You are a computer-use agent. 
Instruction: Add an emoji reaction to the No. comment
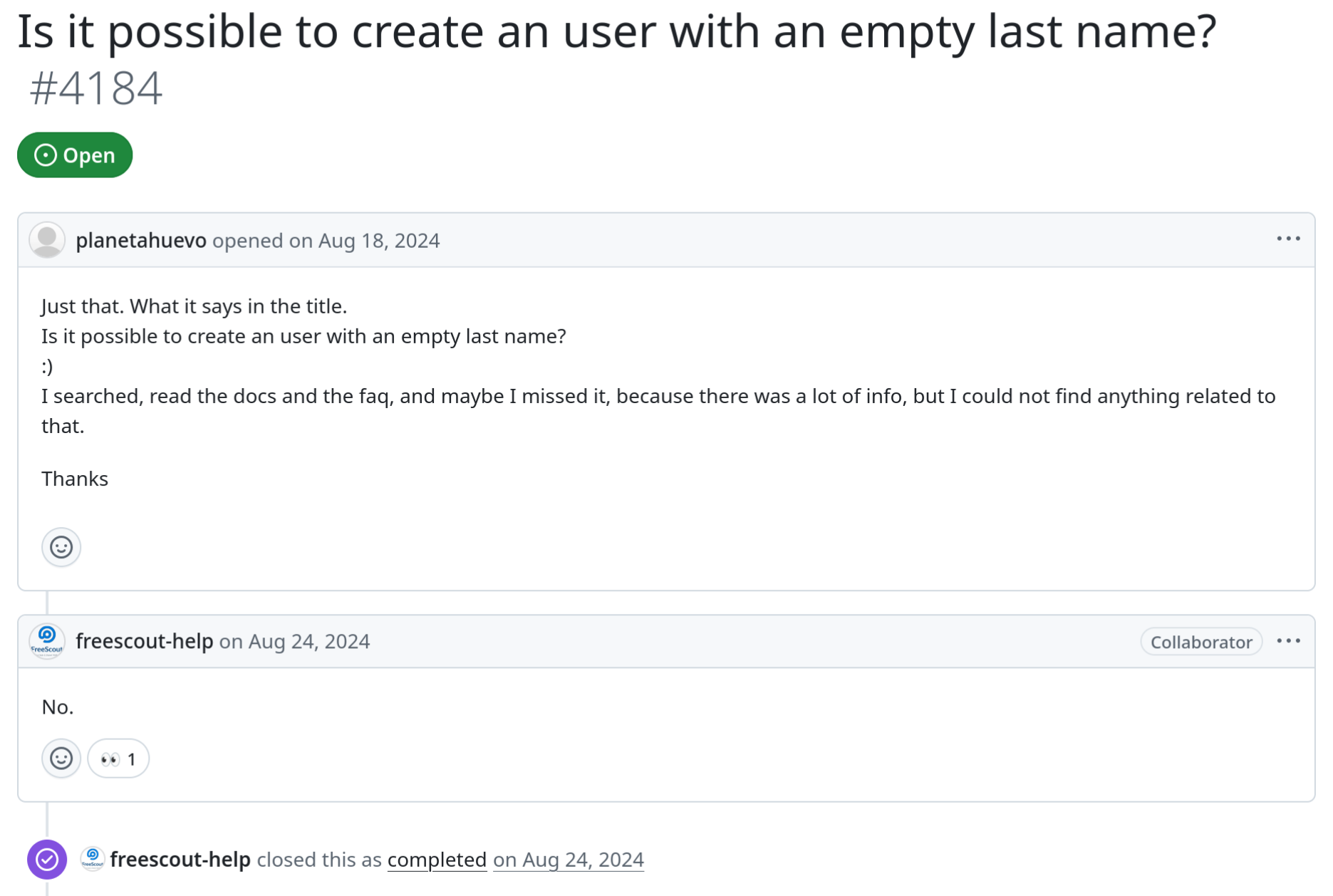point(61,759)
